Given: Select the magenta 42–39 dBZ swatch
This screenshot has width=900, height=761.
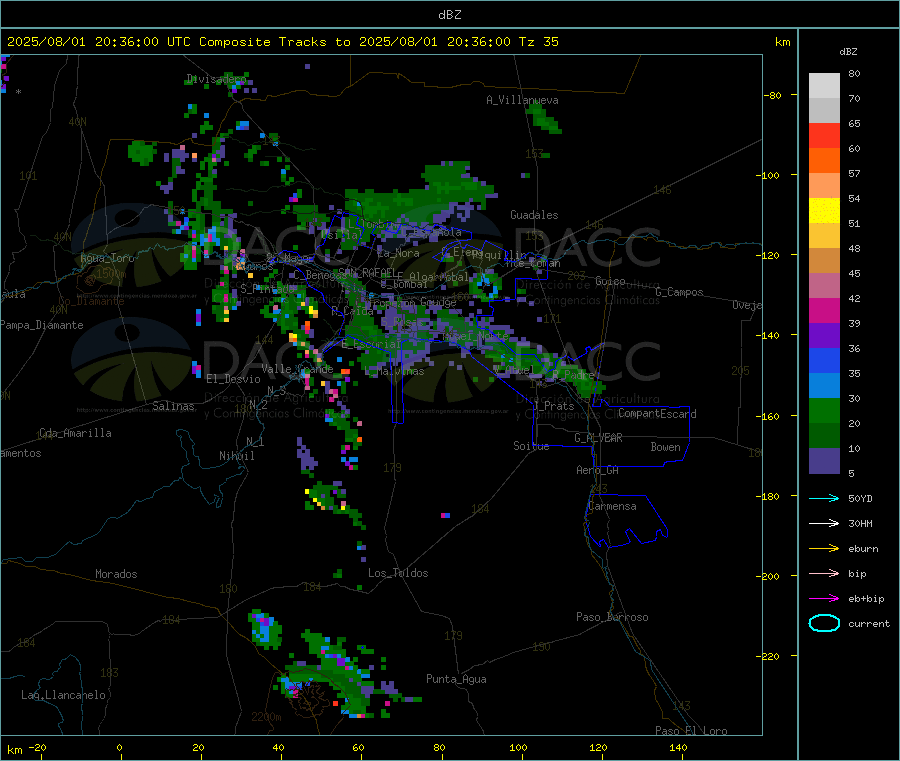Looking at the screenshot, I should pyautogui.click(x=824, y=310).
